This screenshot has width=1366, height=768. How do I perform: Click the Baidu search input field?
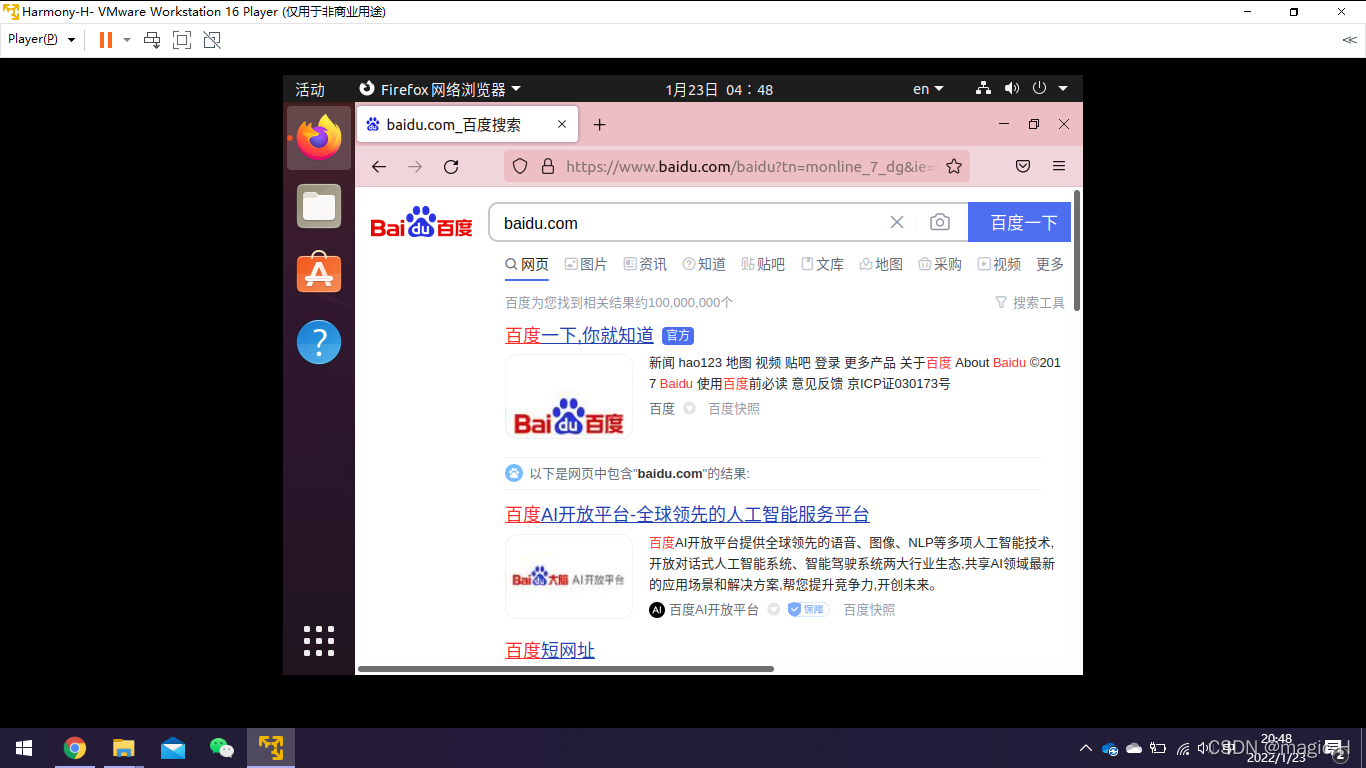tap(690, 223)
